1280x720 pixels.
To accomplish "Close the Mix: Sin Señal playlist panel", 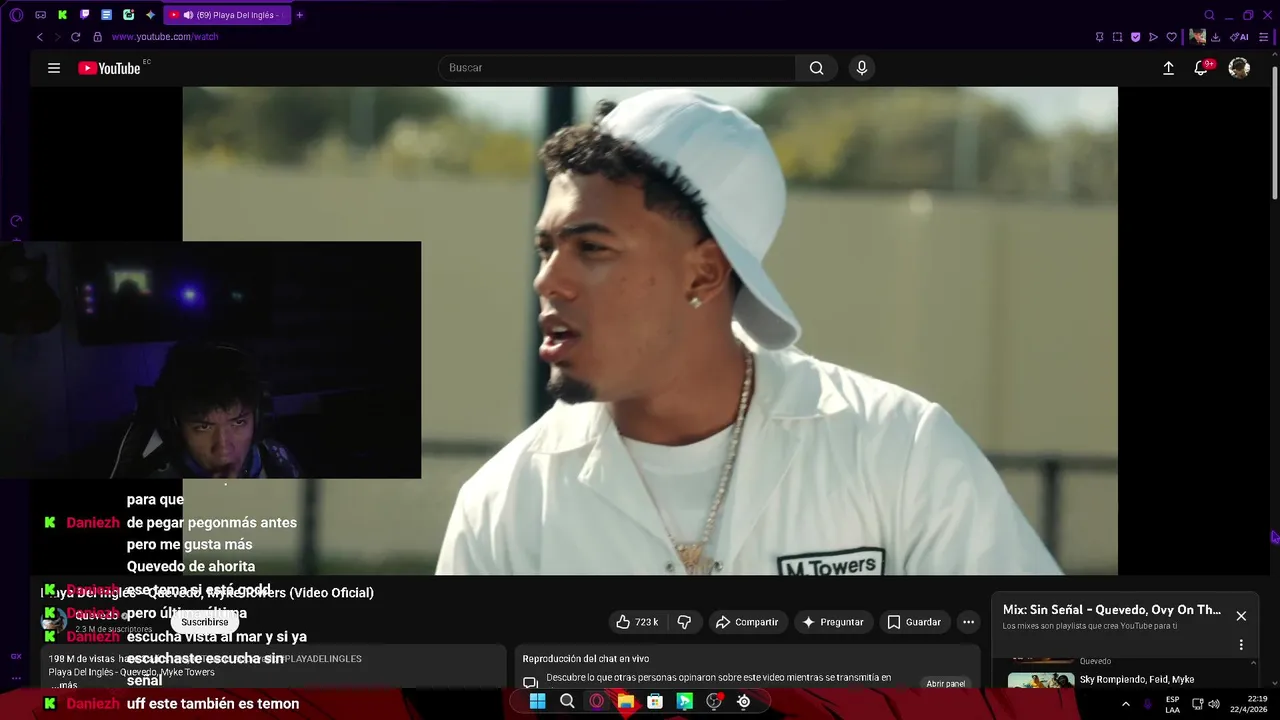I will (1241, 616).
